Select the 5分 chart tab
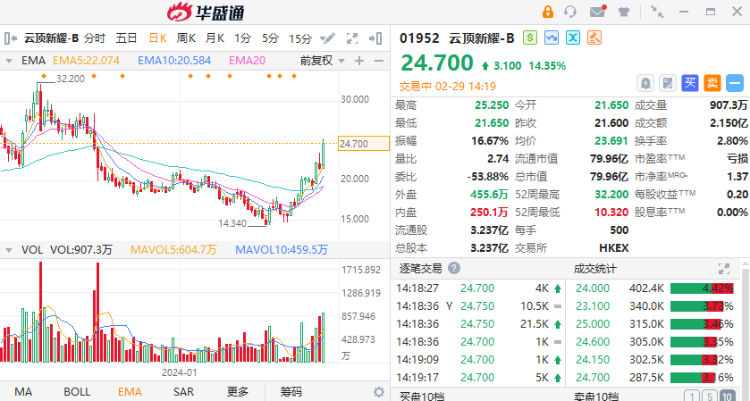 270,38
